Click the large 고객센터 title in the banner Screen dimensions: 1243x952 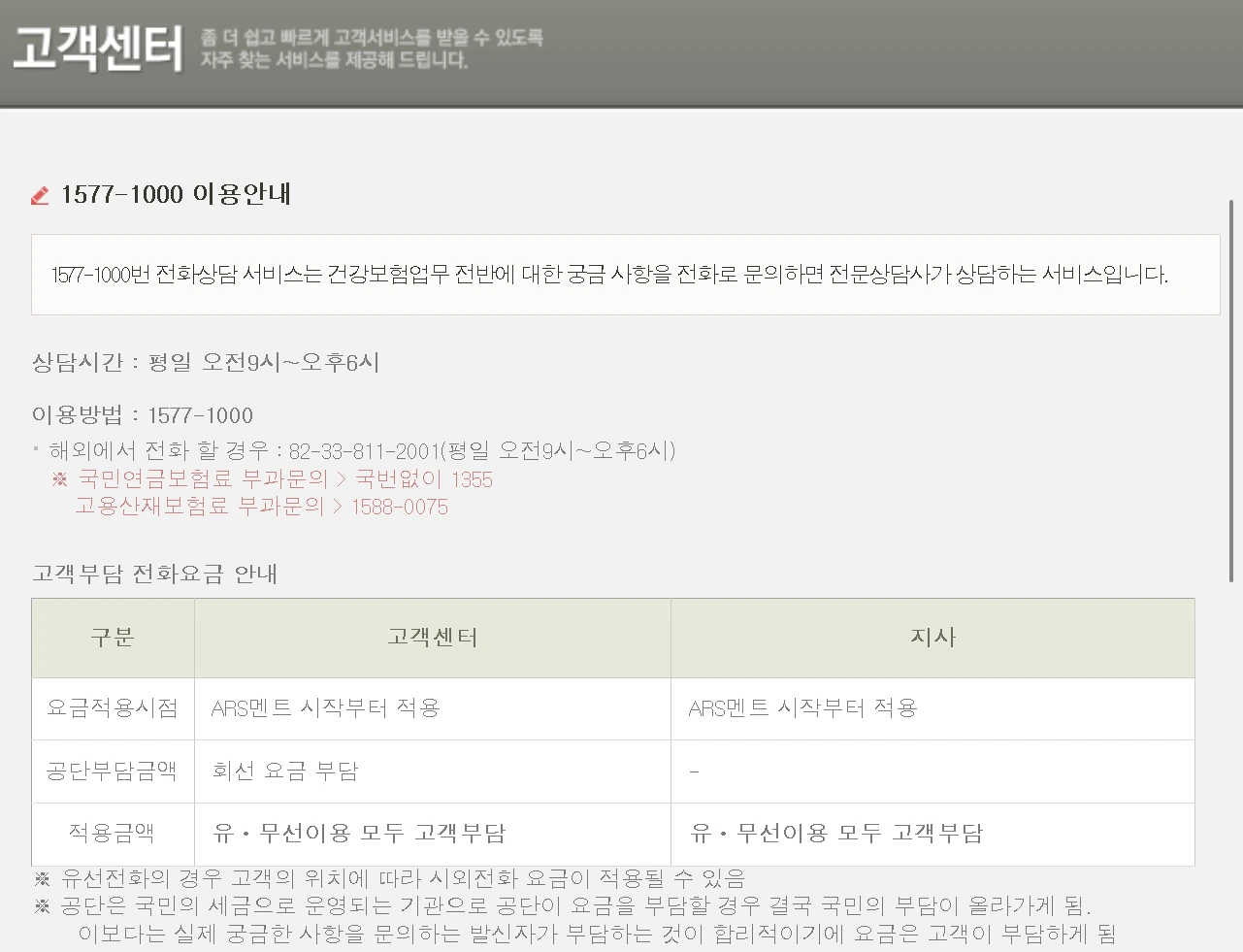pyautogui.click(x=98, y=49)
